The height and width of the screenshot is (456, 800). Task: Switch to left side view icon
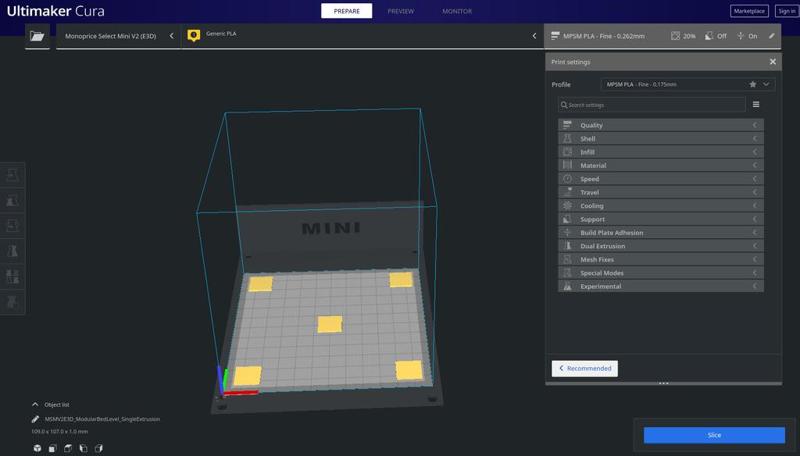click(x=83, y=448)
